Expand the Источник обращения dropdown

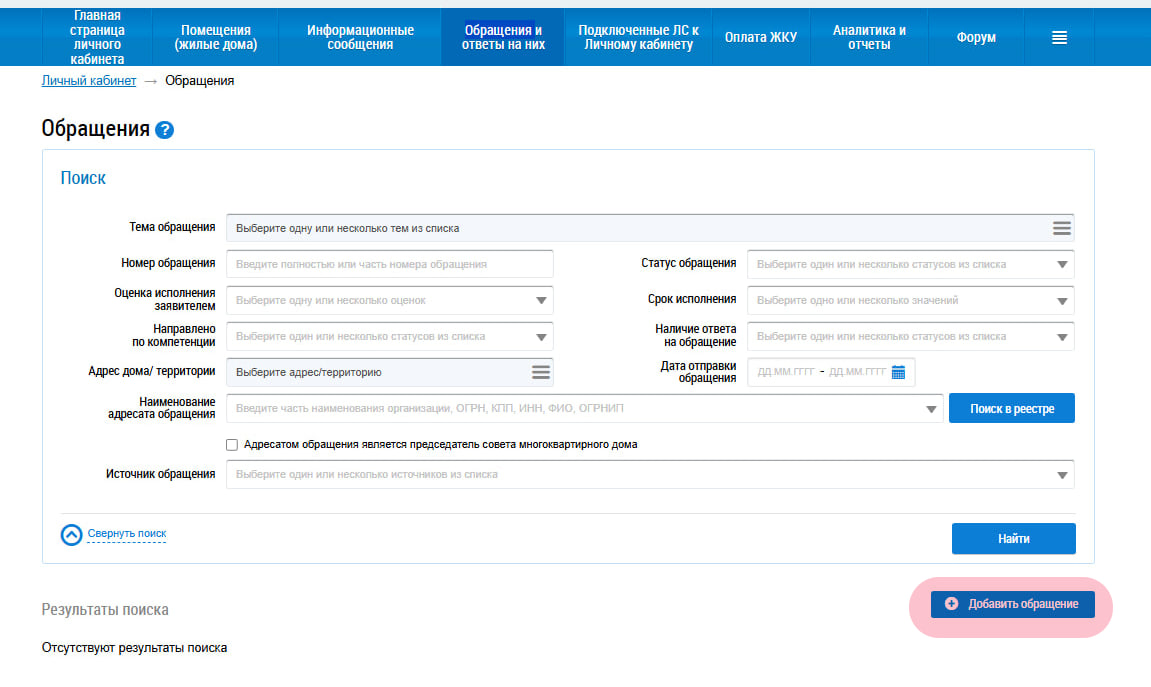click(1061, 475)
